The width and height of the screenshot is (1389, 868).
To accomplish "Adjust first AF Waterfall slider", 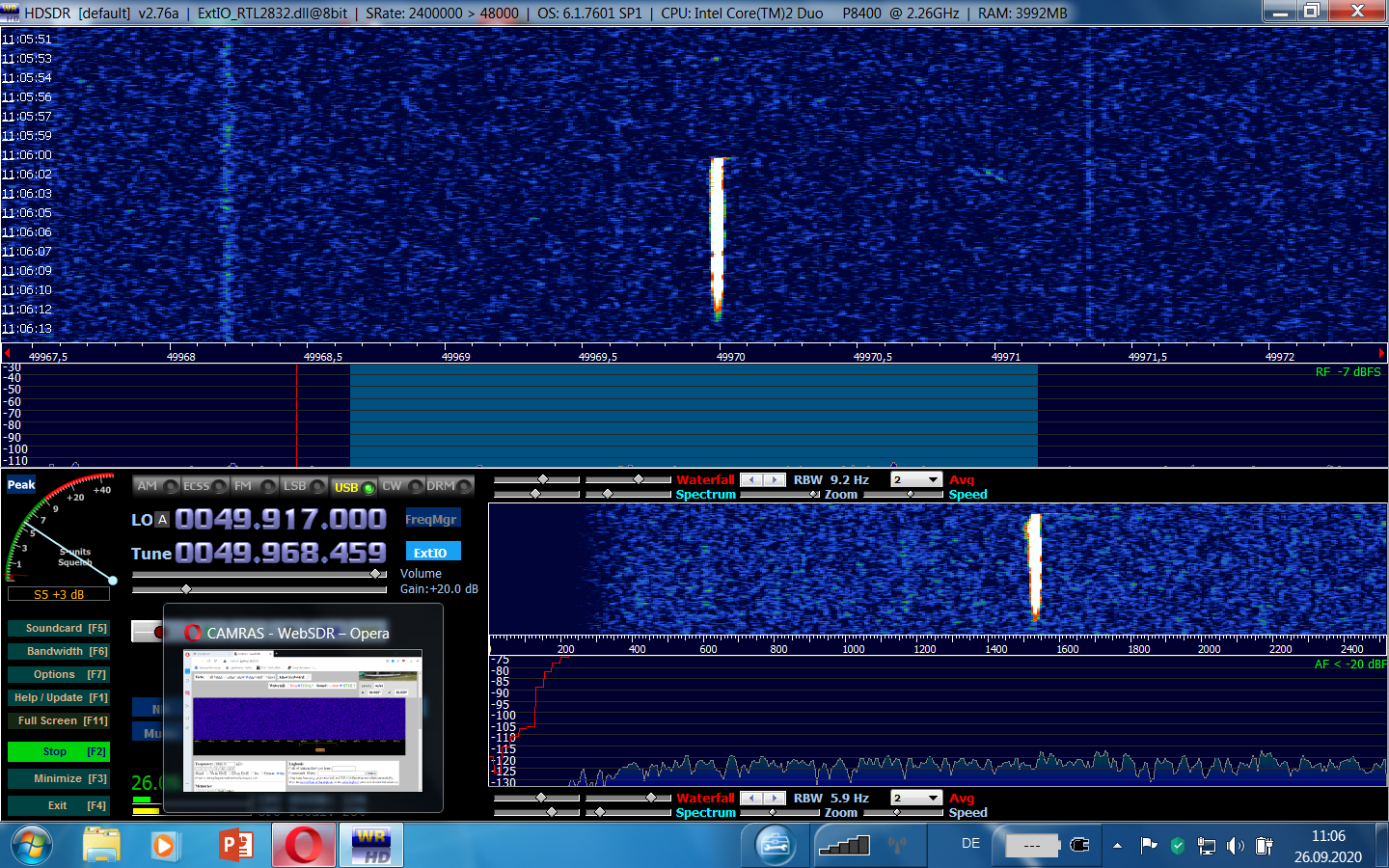I will coord(536,798).
